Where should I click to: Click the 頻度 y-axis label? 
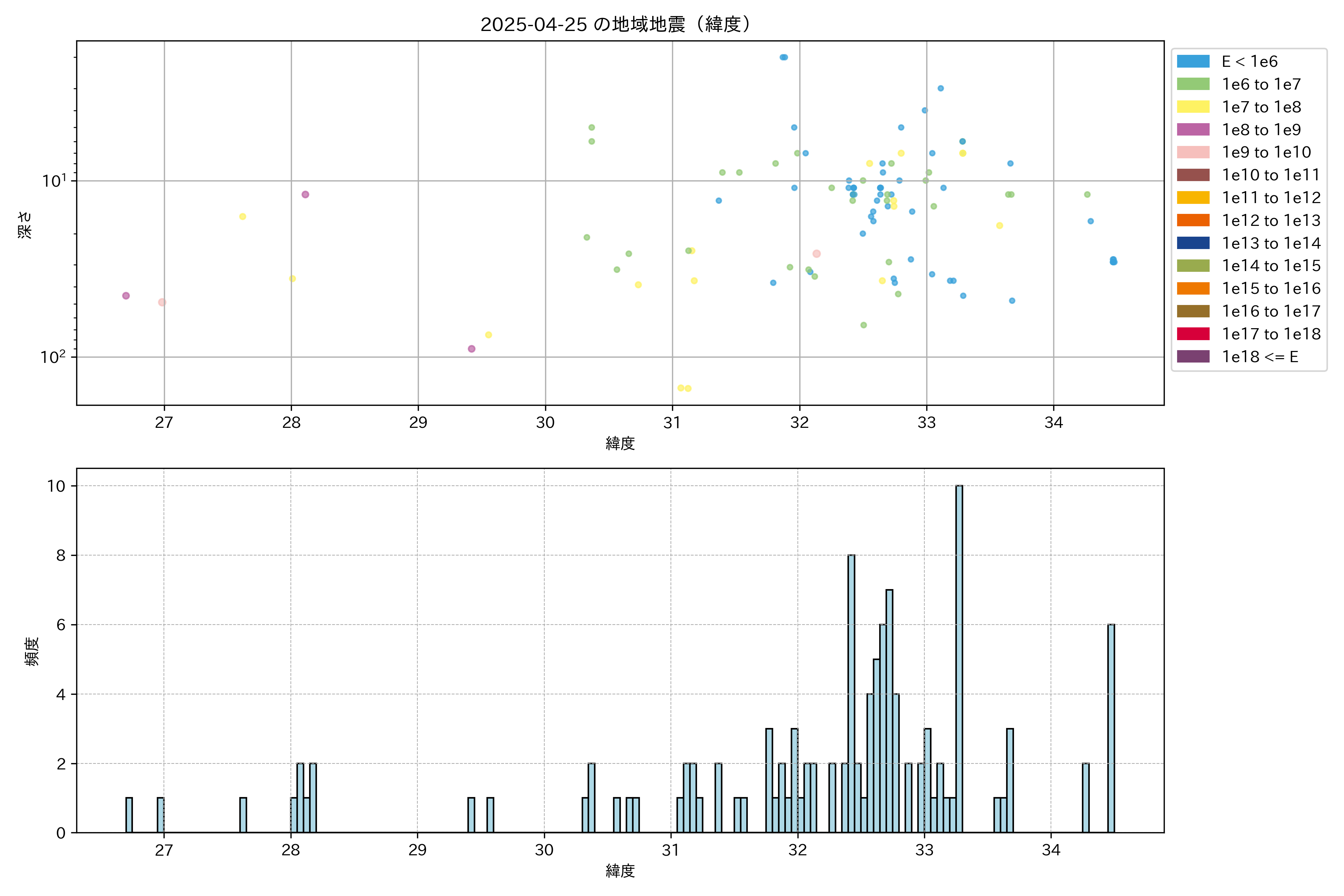(x=32, y=651)
